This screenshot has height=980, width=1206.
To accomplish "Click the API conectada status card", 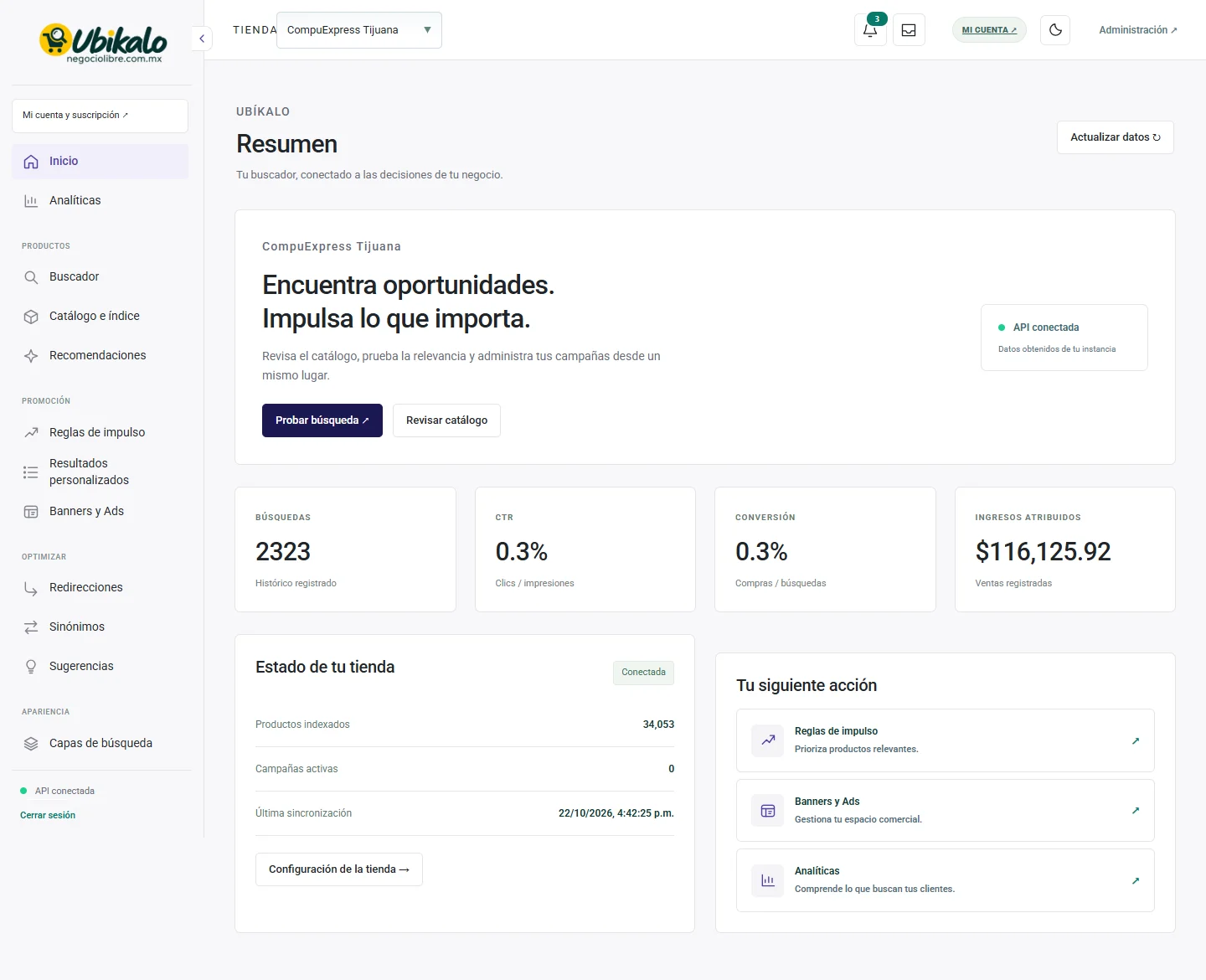I will point(1064,338).
